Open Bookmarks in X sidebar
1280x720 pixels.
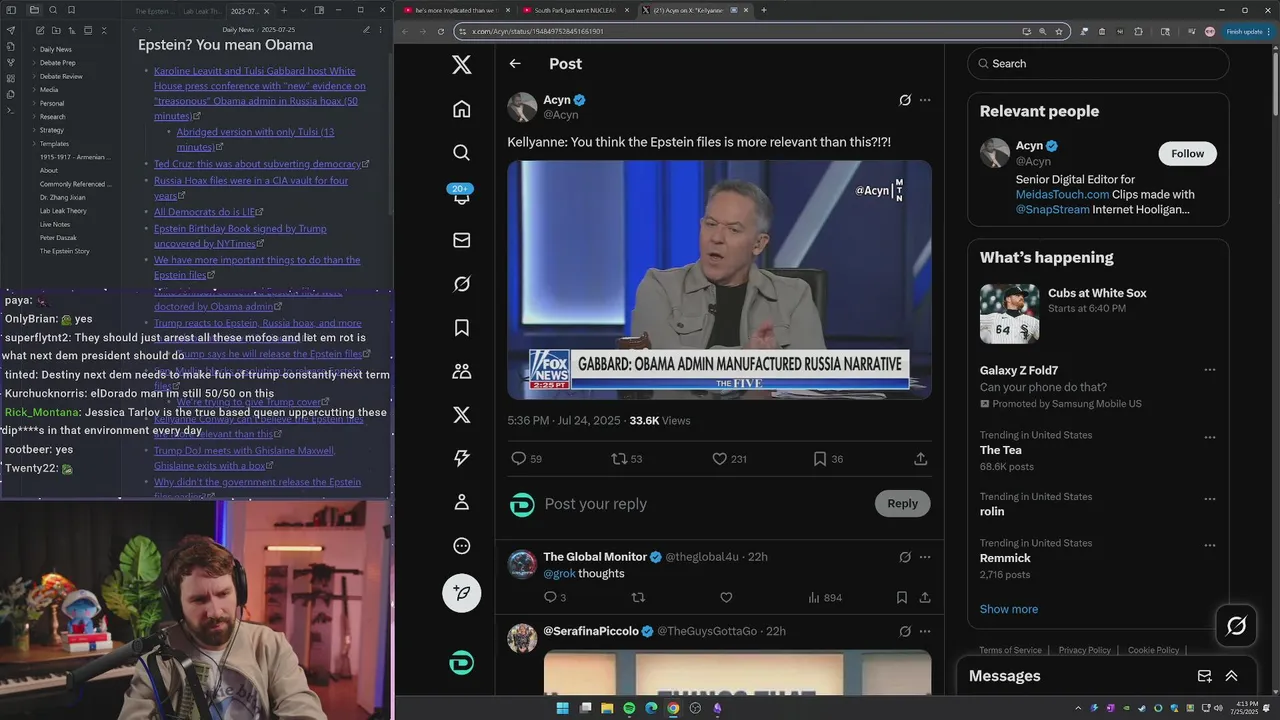pyautogui.click(x=461, y=327)
